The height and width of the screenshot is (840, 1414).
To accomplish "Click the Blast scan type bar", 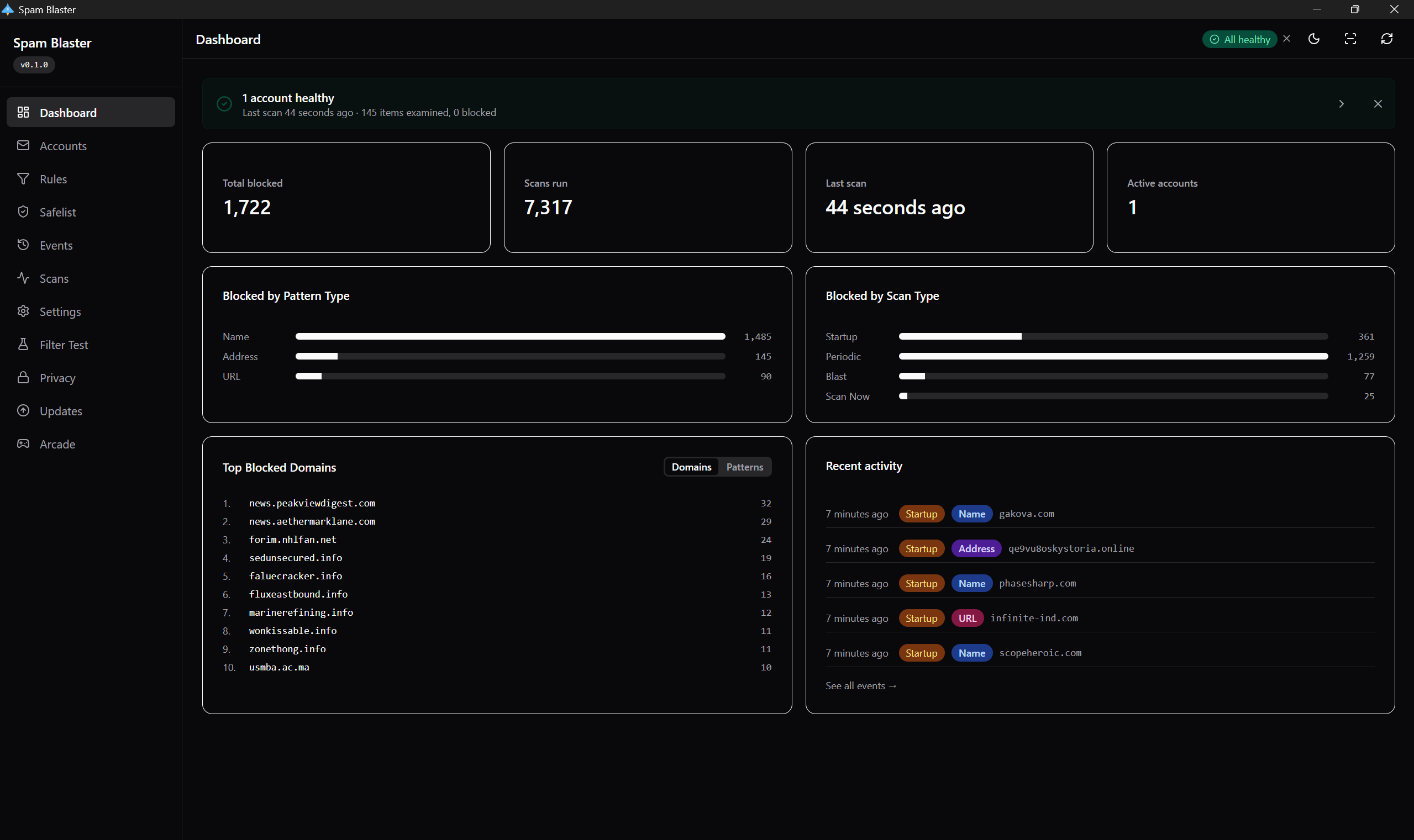I will click(x=1113, y=376).
